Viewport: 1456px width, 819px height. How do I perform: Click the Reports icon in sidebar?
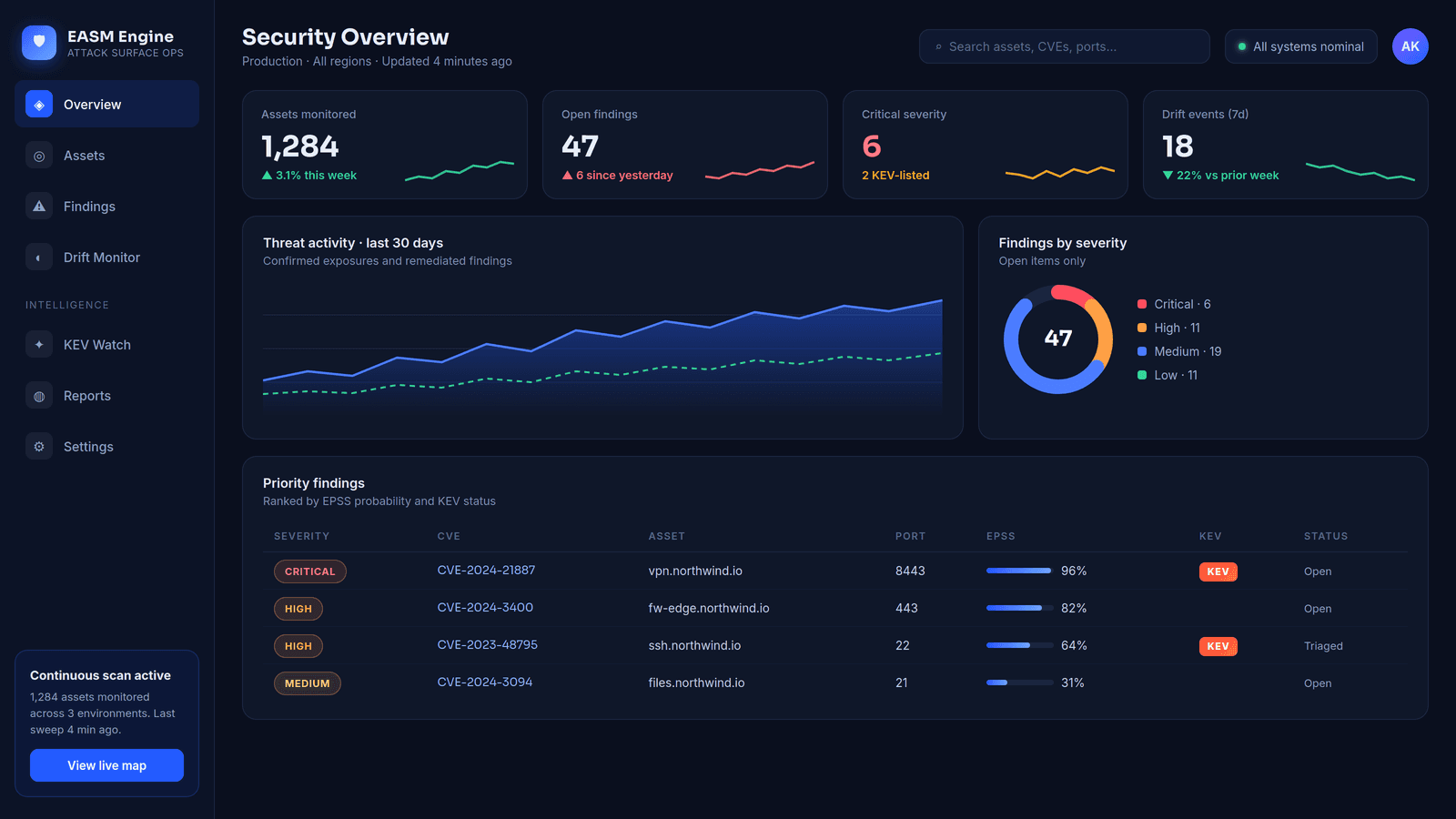[x=39, y=396]
